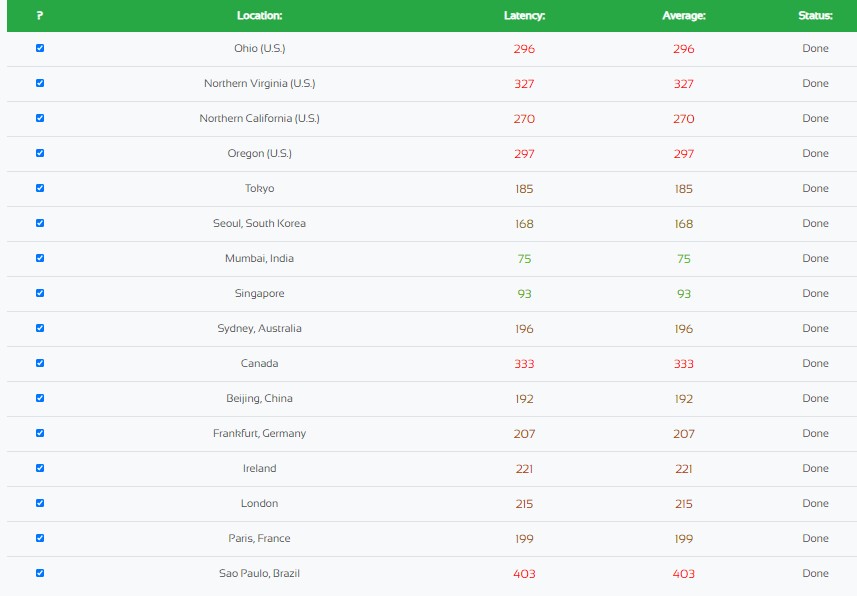Click the question mark column header
The height and width of the screenshot is (596, 857).
coord(40,16)
